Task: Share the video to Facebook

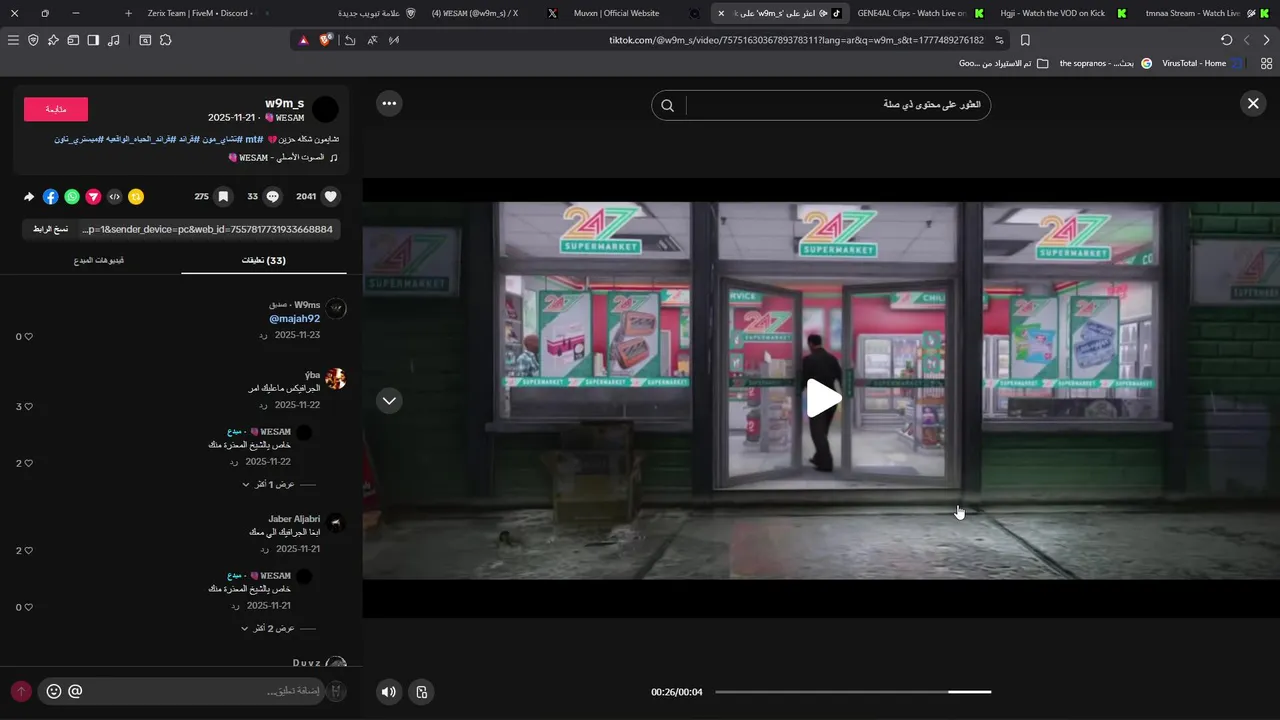Action: (x=50, y=197)
